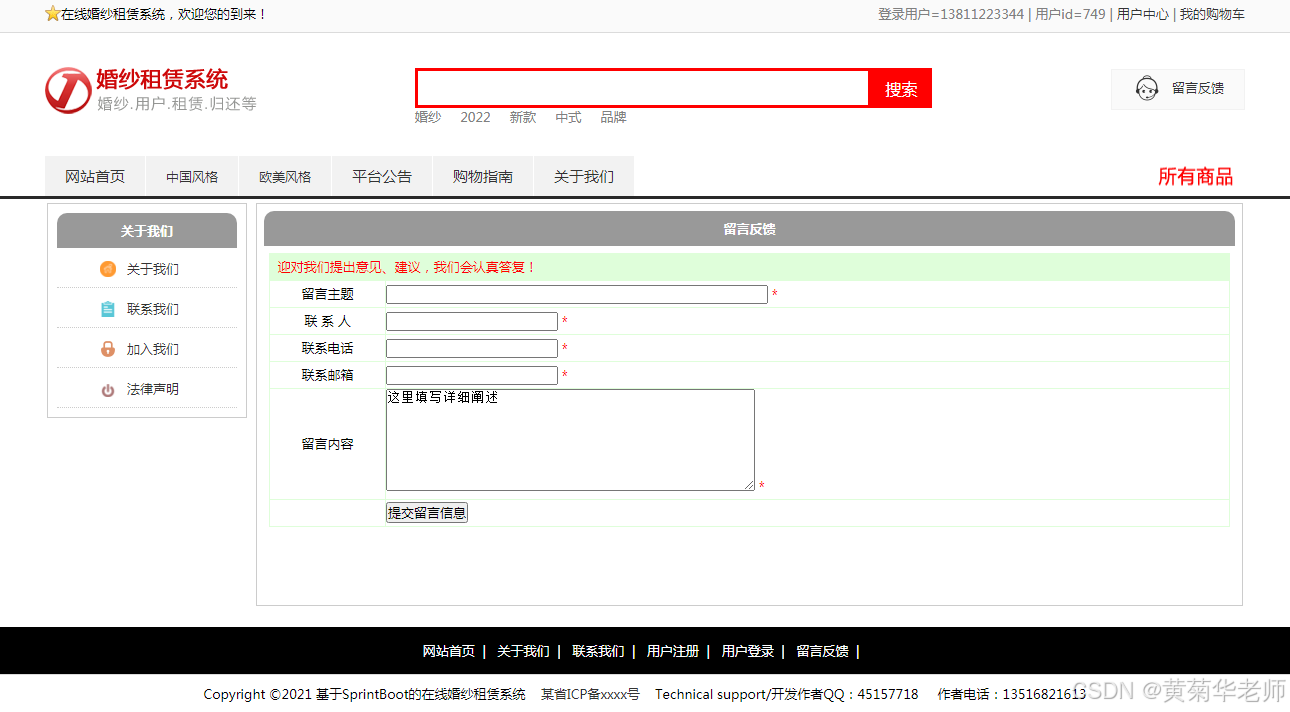Click footer link 网站首页
1290x712 pixels.
[x=449, y=651]
